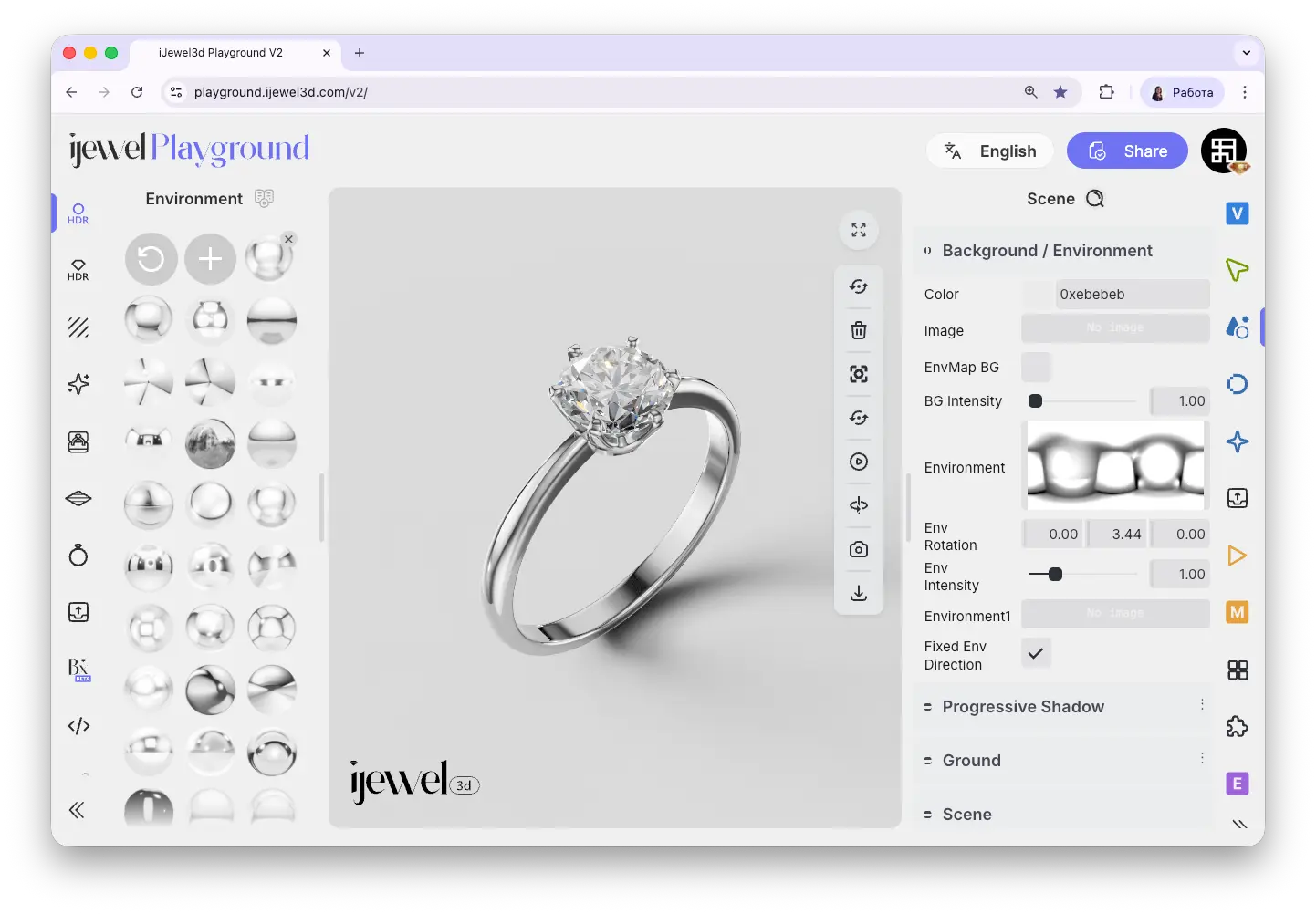Click the download icon in viewer toolbar
This screenshot has height=914, width=1316.
(859, 593)
